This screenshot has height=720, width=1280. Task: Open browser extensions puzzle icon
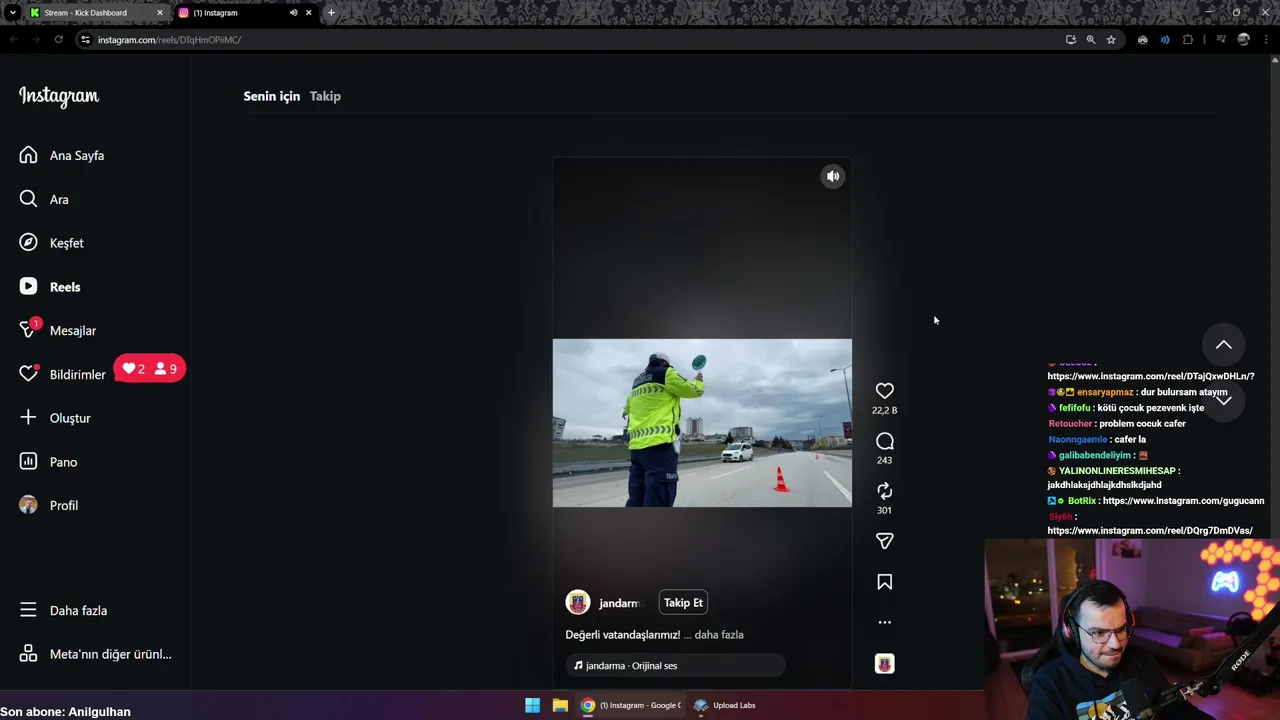click(1188, 40)
